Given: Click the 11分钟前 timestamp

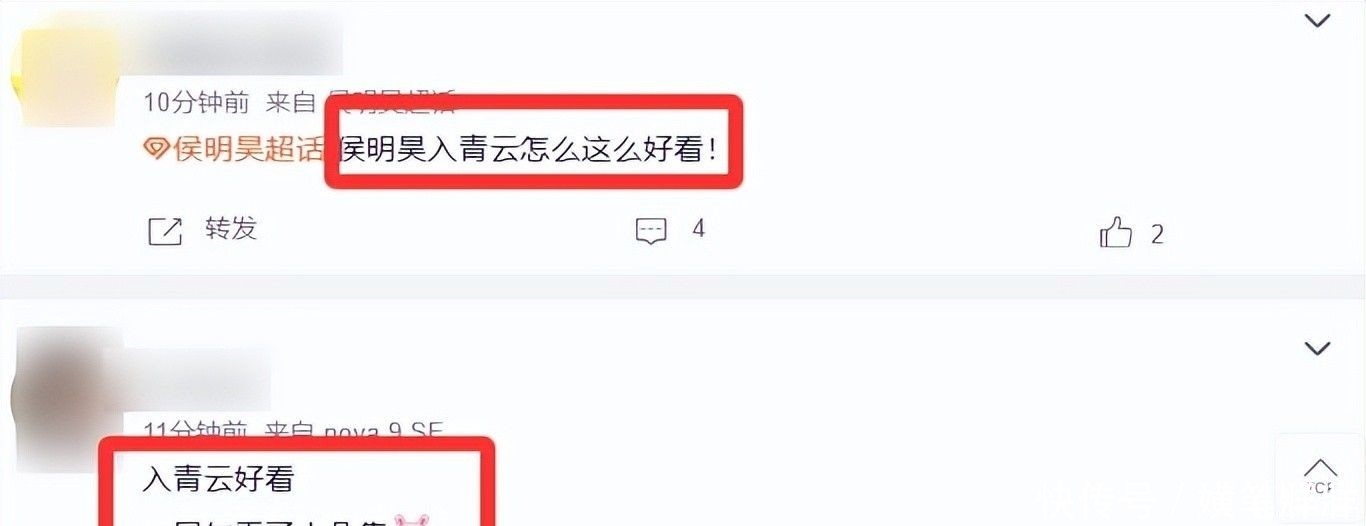Looking at the screenshot, I should point(195,431).
